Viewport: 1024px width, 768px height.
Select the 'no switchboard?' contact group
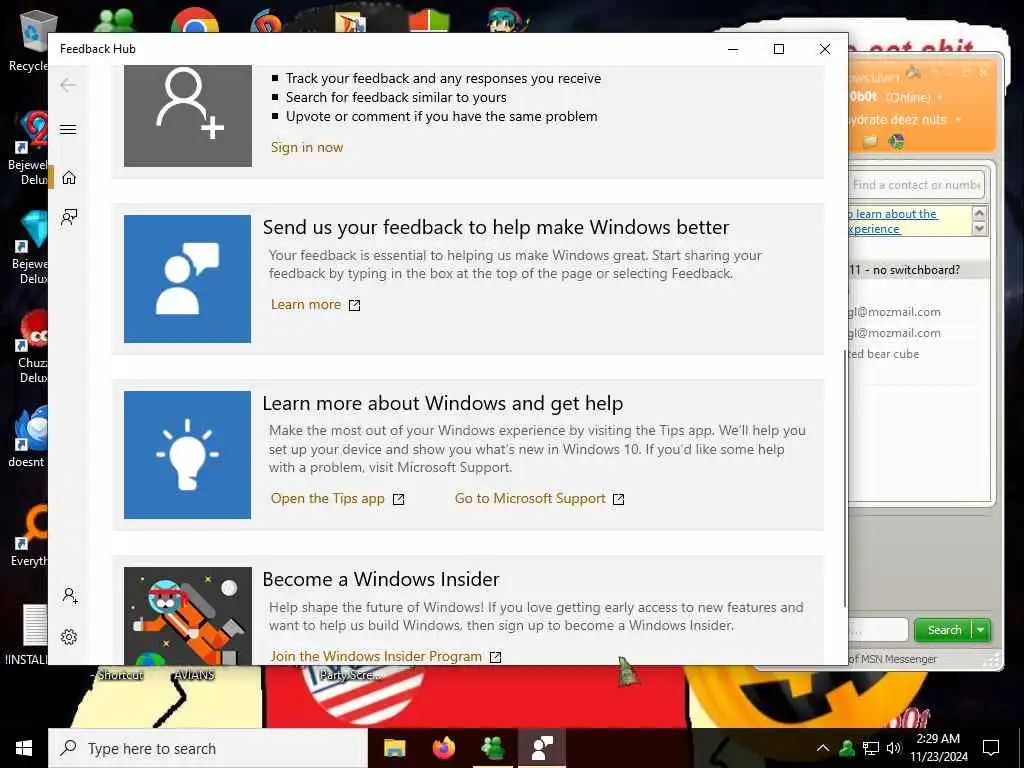pos(918,270)
